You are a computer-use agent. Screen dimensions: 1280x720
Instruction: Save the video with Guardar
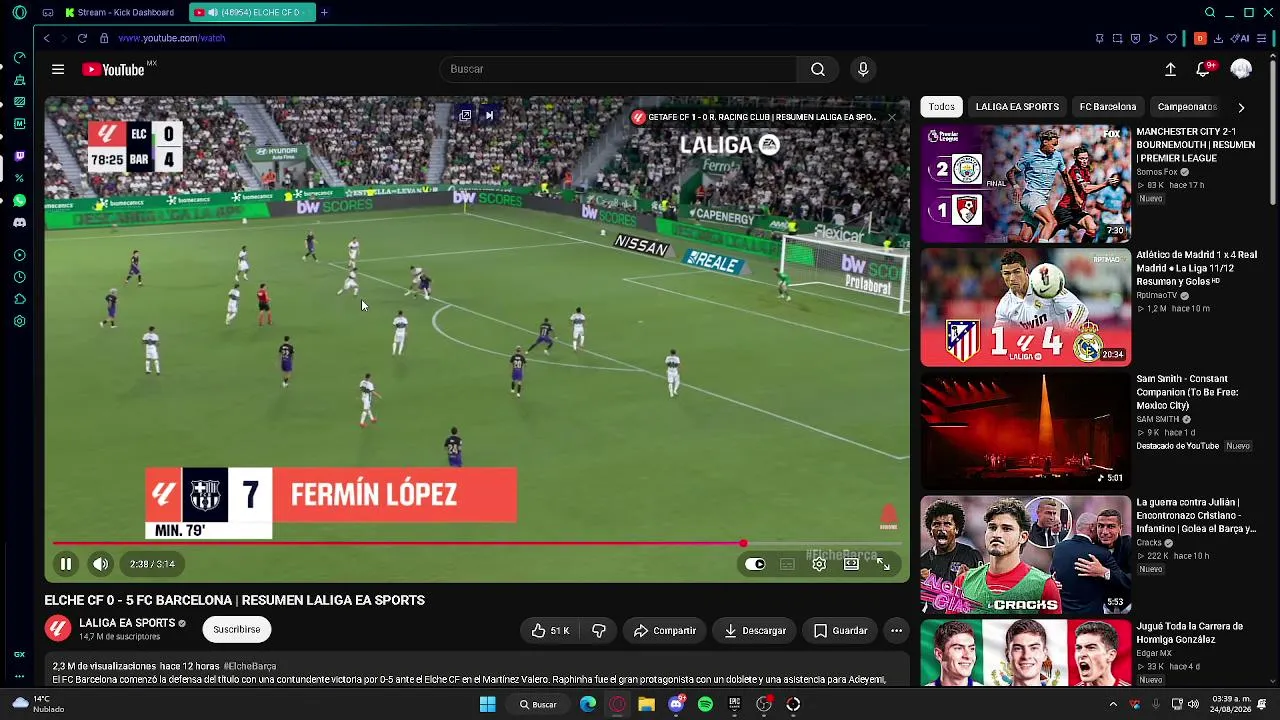pos(840,630)
